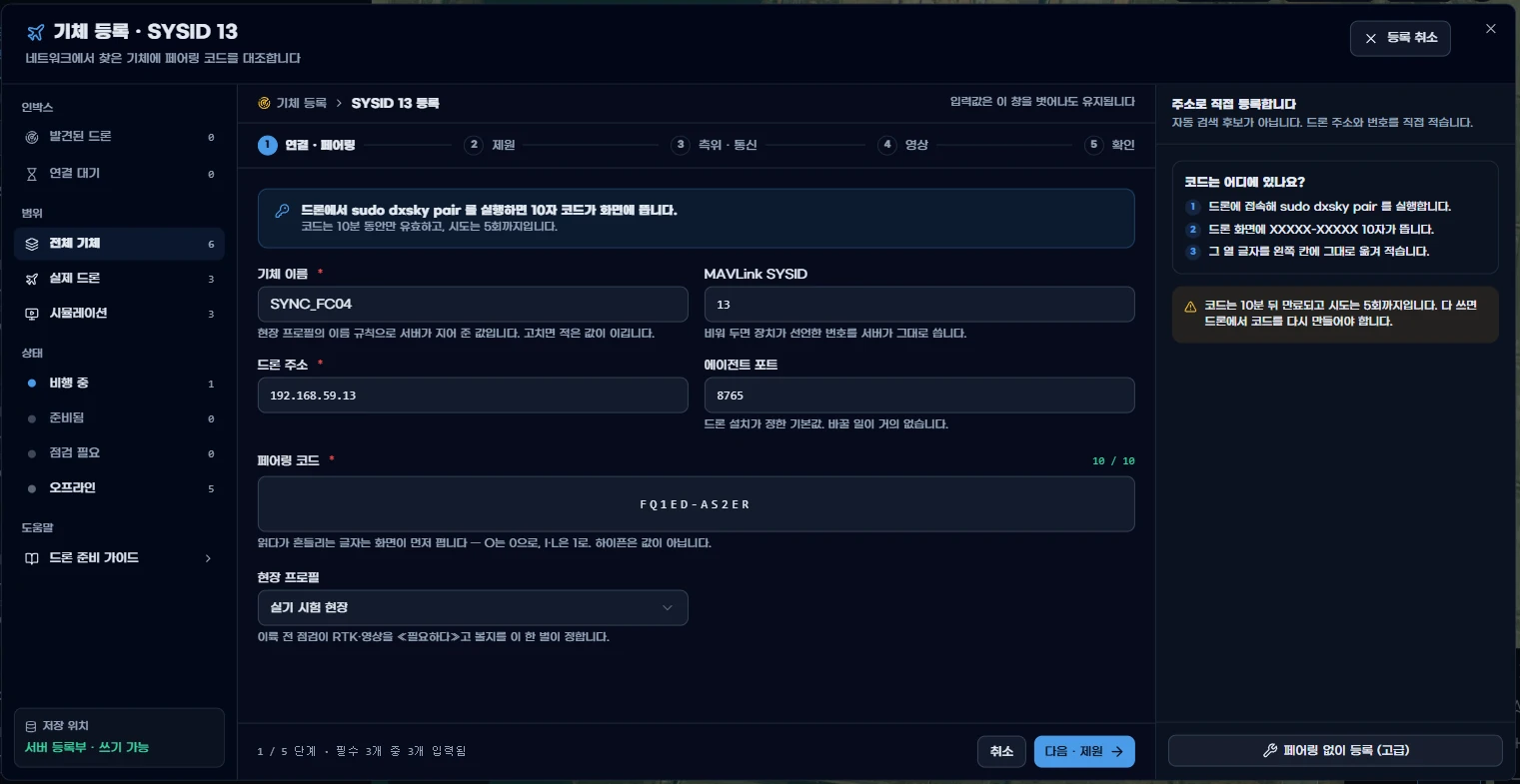Click the drone icon beside 기체 등록 title
Image resolution: width=1520 pixels, height=784 pixels.
[x=36, y=33]
